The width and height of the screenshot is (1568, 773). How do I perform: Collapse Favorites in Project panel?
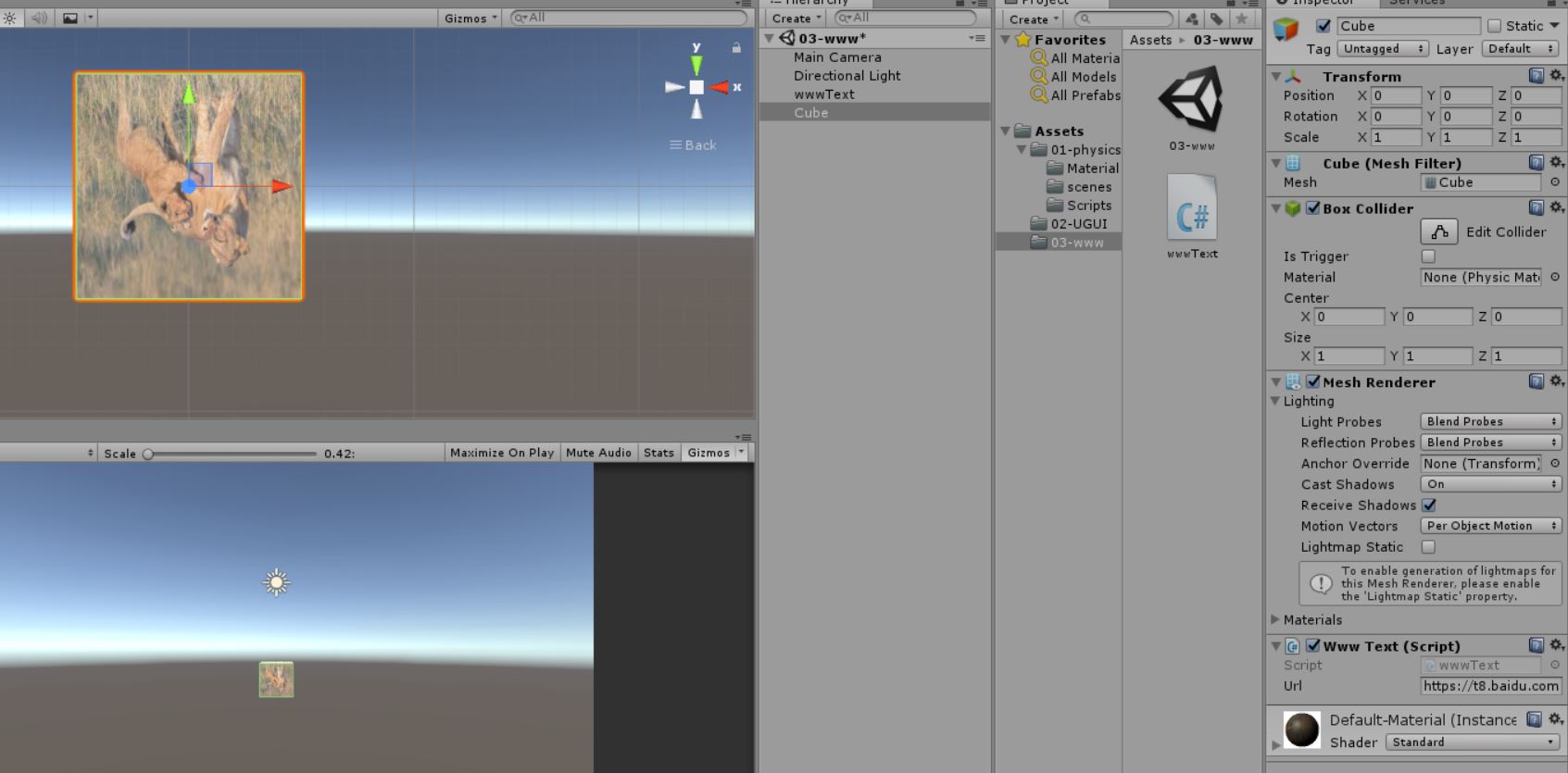pos(1007,40)
